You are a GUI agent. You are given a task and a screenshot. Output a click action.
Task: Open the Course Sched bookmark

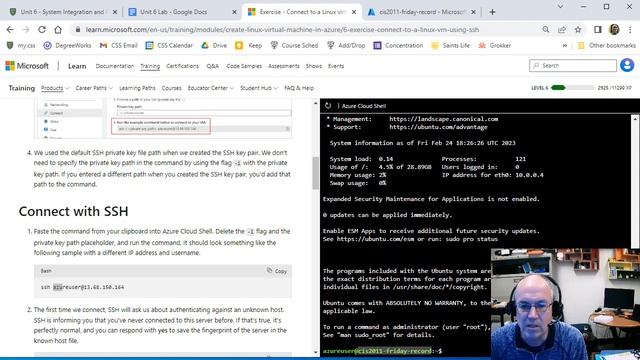click(x=294, y=45)
